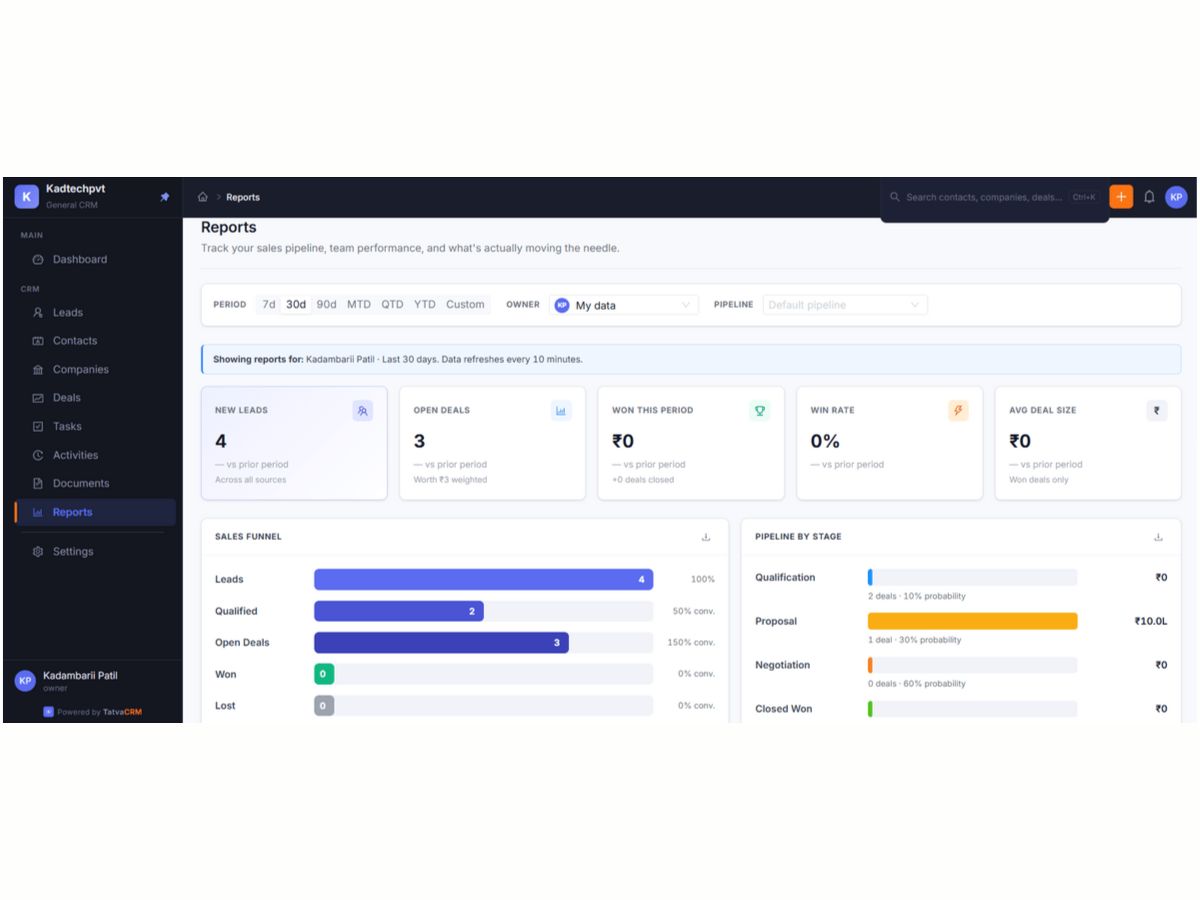
Task: Open the notifications bell
Action: tap(1149, 197)
